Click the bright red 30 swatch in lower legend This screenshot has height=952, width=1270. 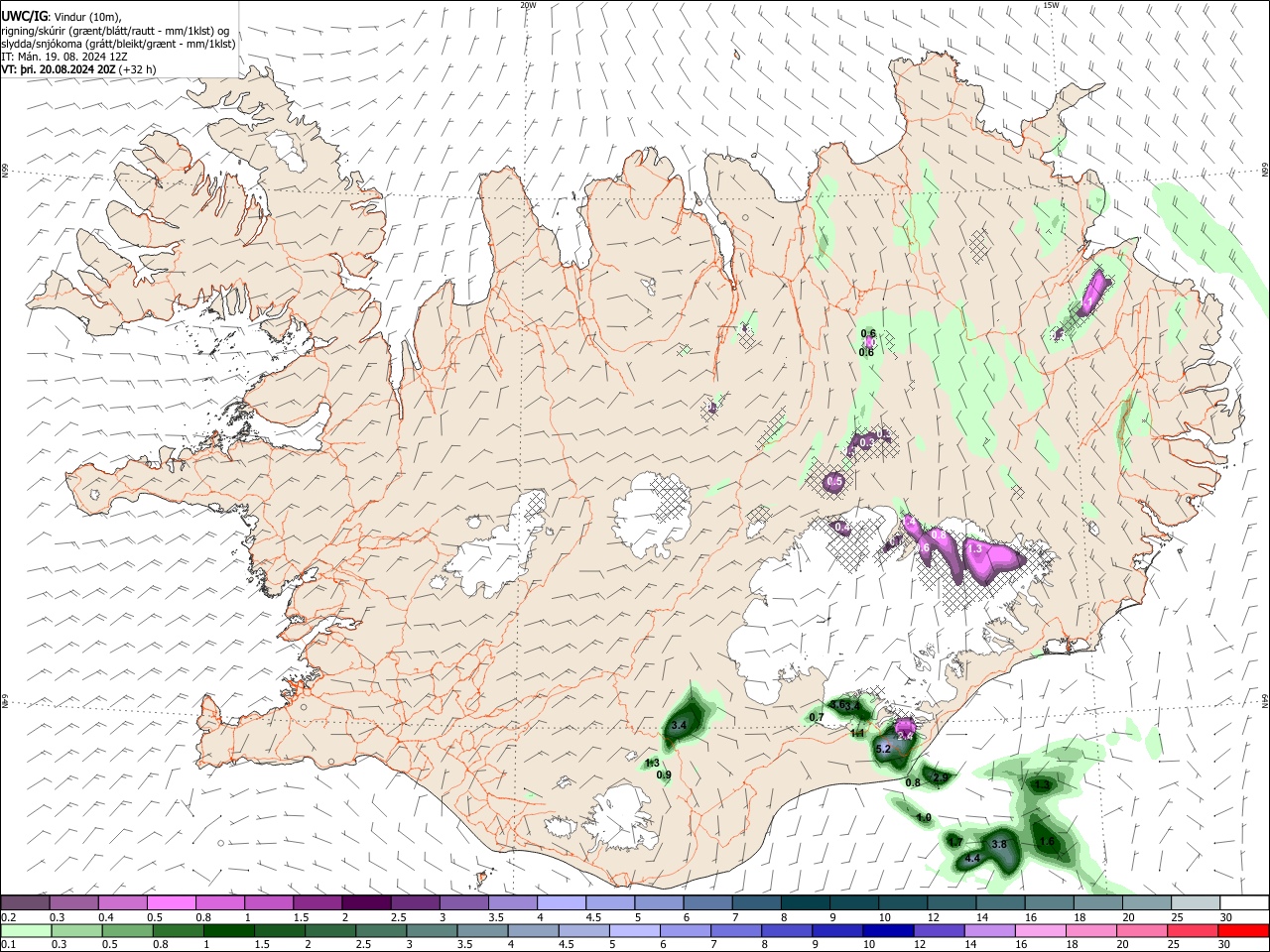pos(1244,931)
